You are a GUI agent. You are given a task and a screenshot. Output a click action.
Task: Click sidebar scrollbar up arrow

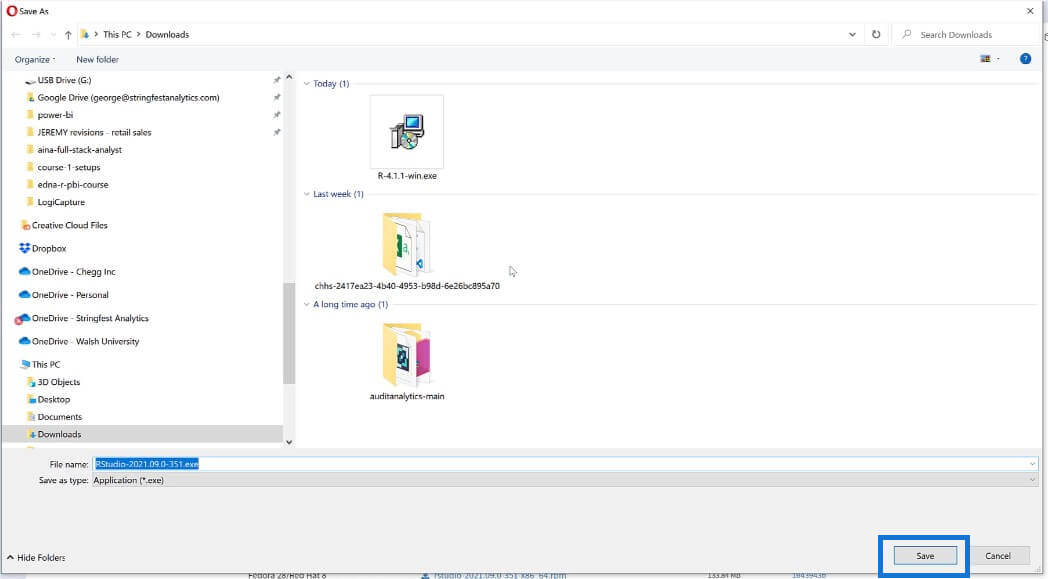click(x=289, y=78)
